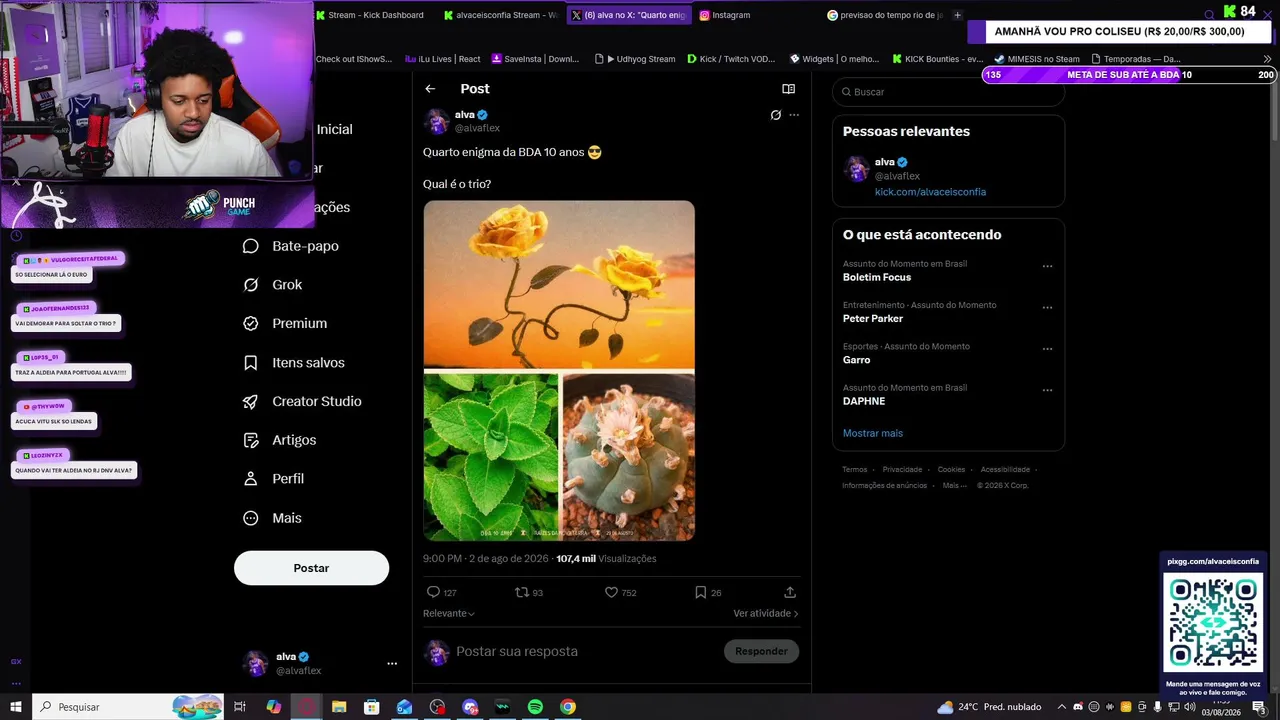Expand the Relevante replies sort dropdown

point(449,613)
